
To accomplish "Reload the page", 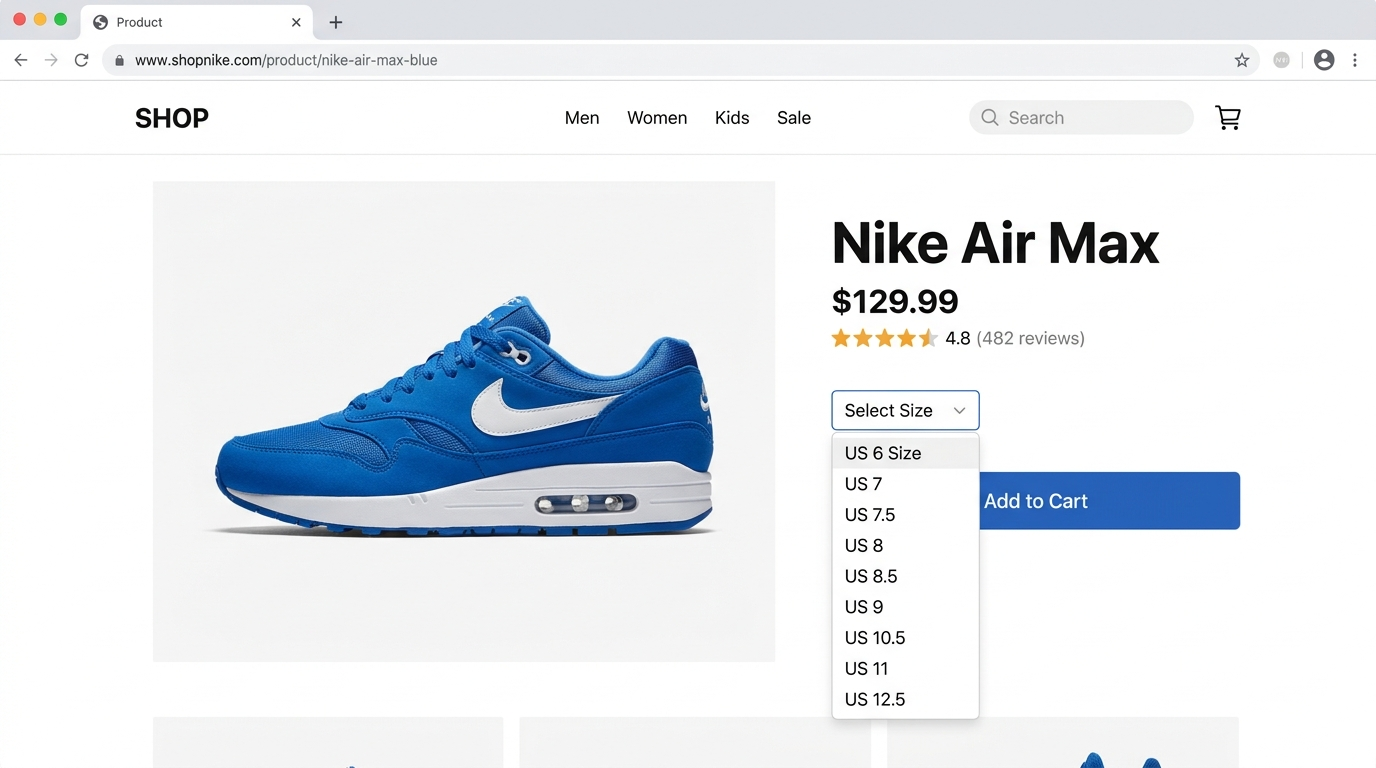I will pos(82,60).
